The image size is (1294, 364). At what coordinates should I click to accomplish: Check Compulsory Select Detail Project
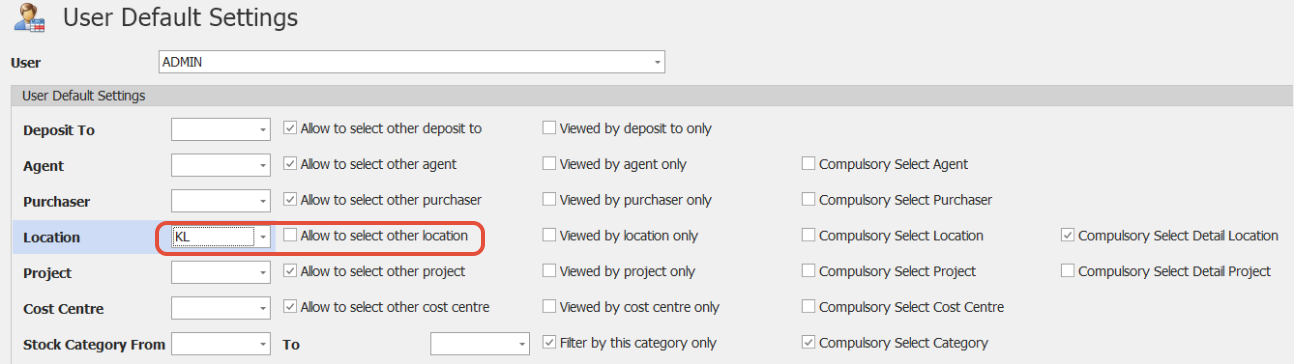(1068, 271)
